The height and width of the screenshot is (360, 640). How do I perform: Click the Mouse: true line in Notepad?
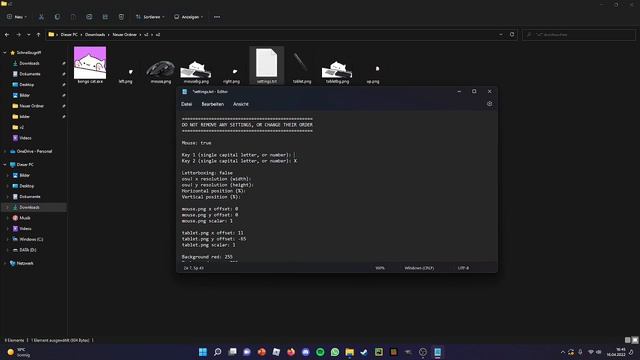pos(197,143)
